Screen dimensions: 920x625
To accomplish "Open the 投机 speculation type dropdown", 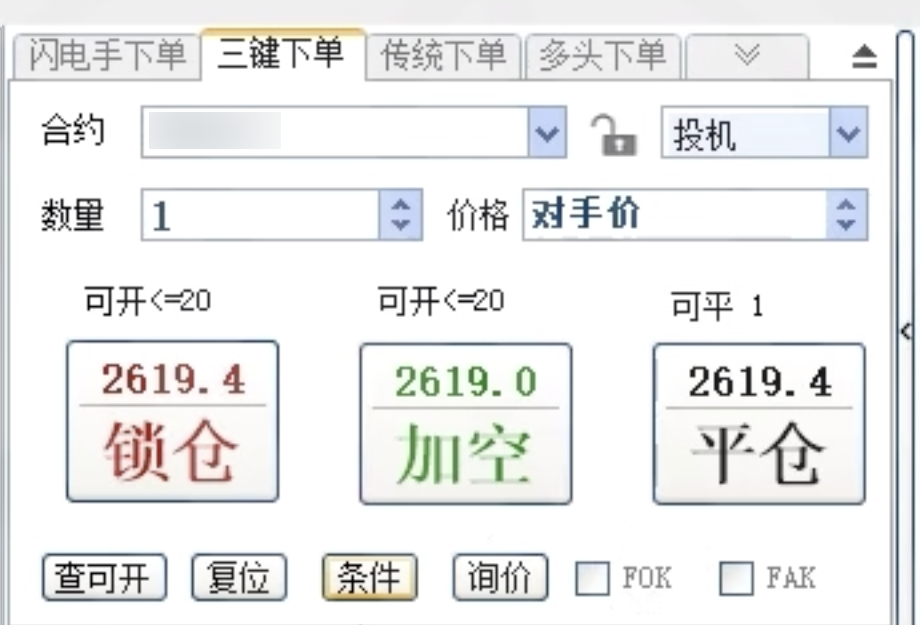I will click(x=847, y=133).
